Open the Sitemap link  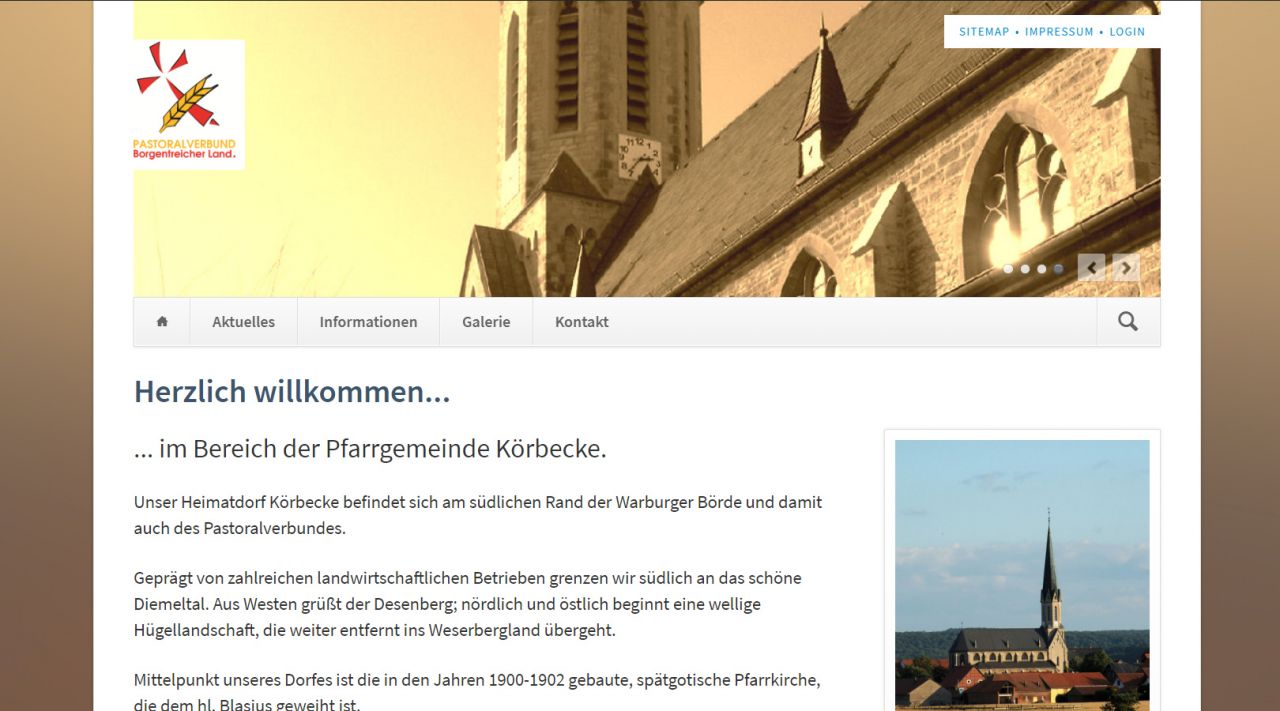tap(984, 32)
